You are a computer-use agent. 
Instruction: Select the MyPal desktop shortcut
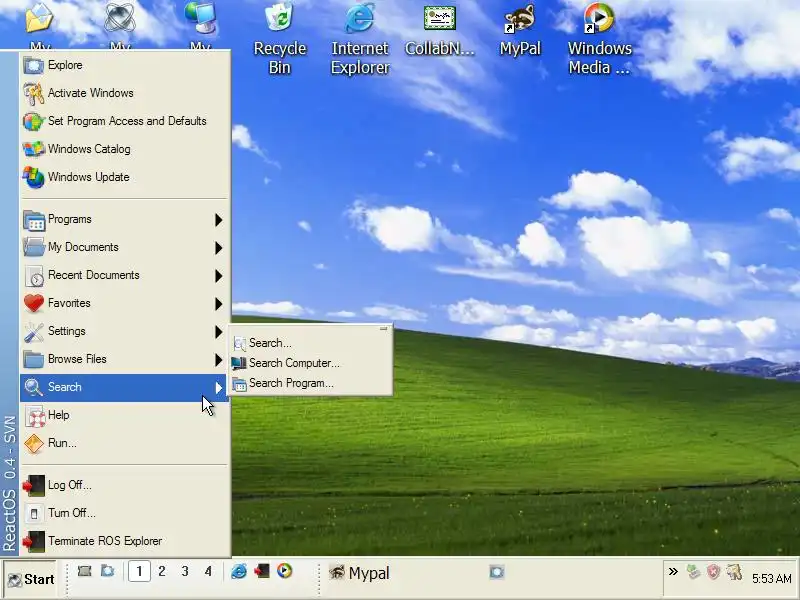coord(520,30)
